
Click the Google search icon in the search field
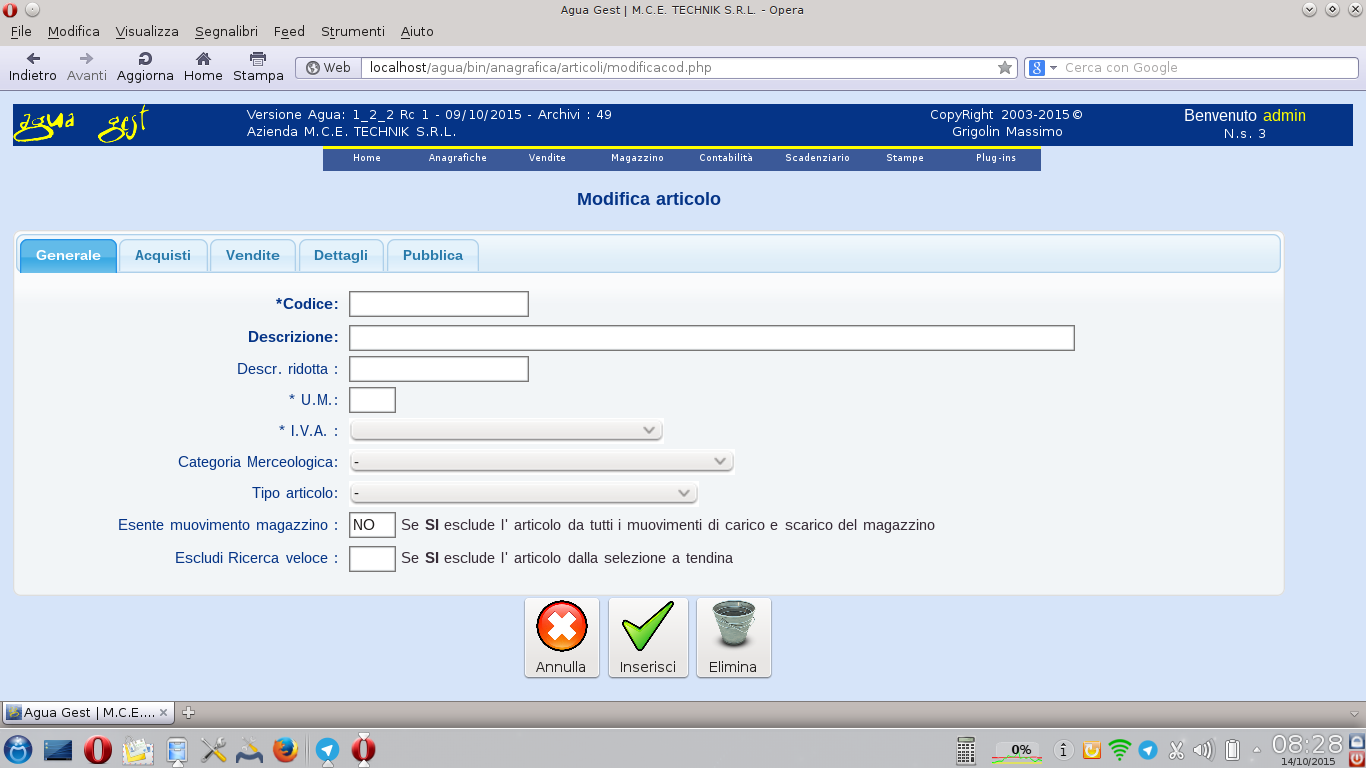click(1036, 67)
